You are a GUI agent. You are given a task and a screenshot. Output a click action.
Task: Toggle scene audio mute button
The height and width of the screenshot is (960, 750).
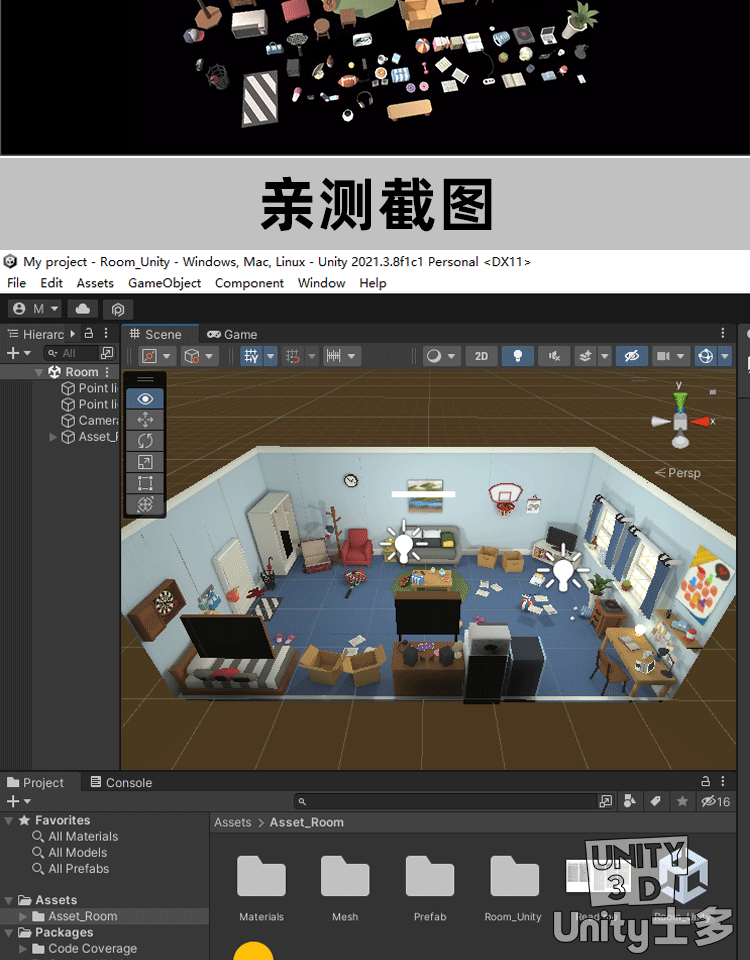[x=553, y=356]
